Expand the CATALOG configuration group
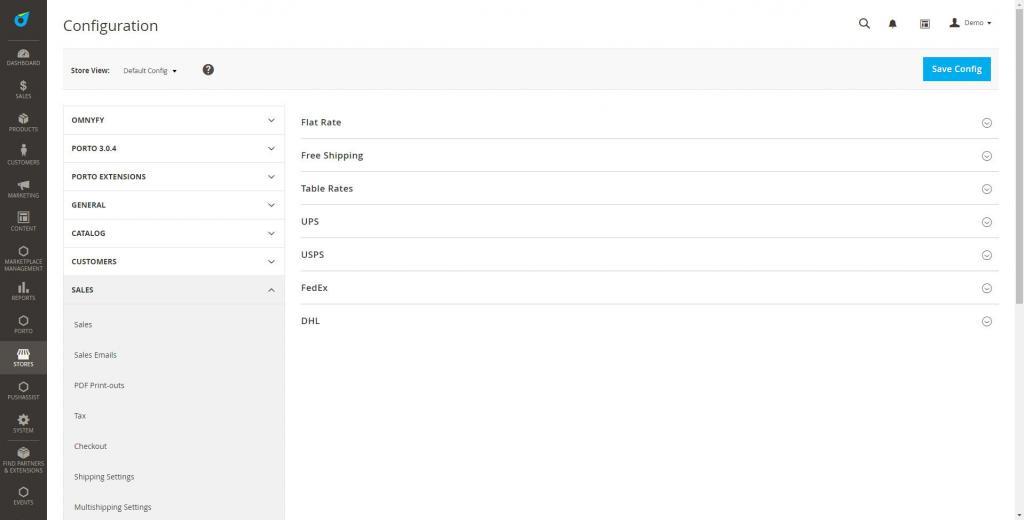This screenshot has height=520, width=1024. pyautogui.click(x=174, y=233)
